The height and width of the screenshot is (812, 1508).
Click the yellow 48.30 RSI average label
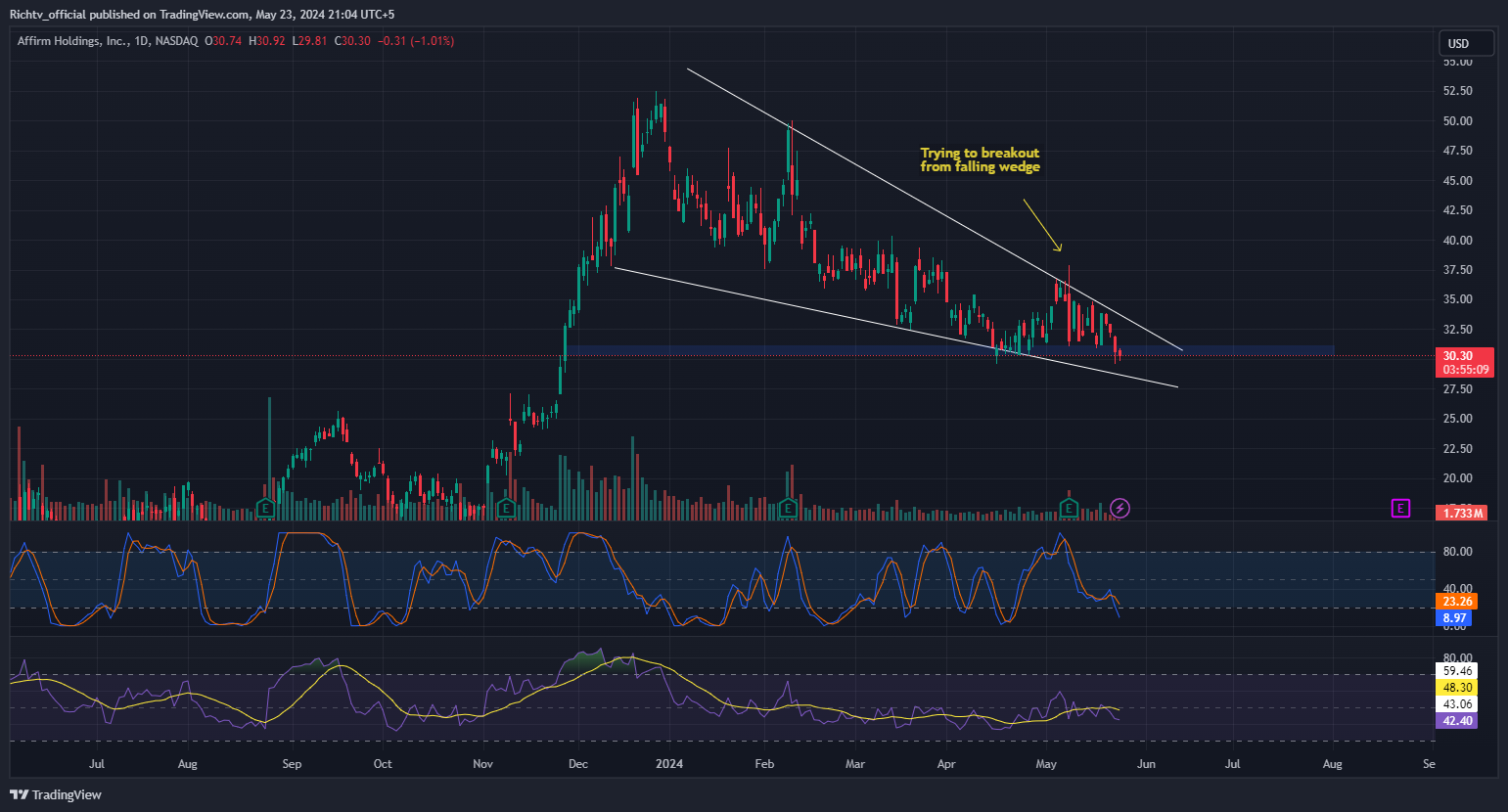coord(1456,688)
